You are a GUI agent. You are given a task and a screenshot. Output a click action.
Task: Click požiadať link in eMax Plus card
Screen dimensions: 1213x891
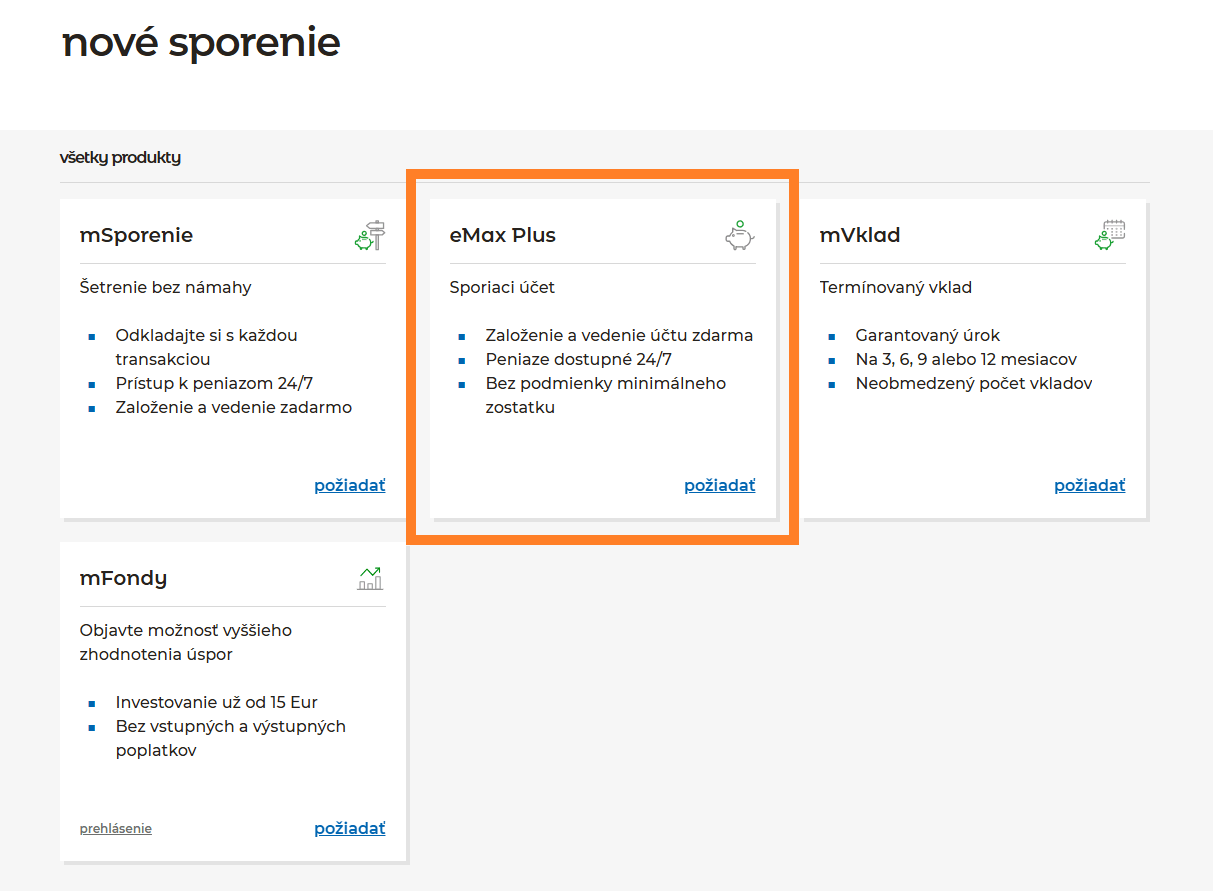[719, 486]
